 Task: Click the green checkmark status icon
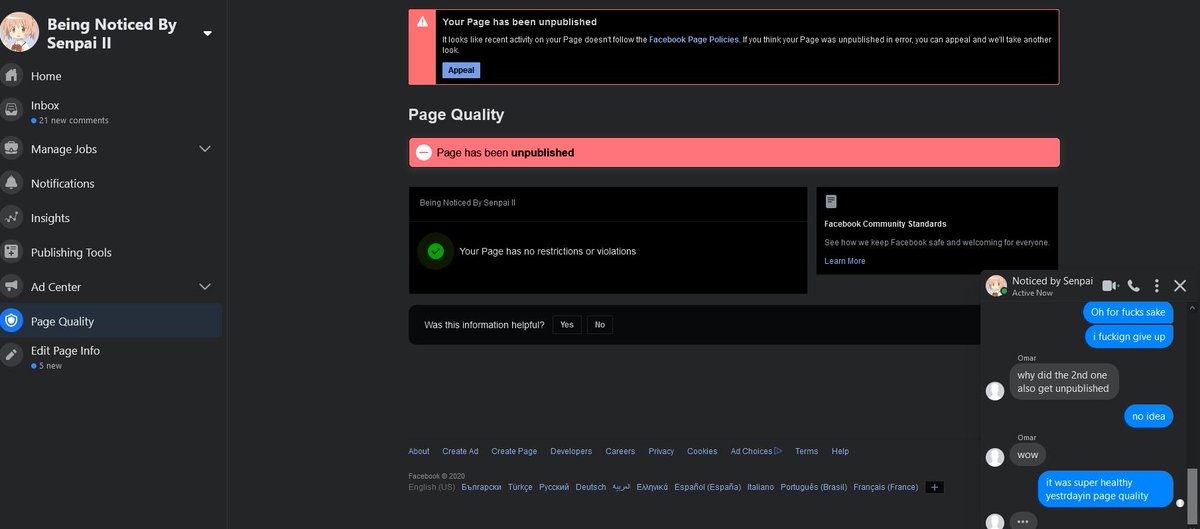(435, 251)
